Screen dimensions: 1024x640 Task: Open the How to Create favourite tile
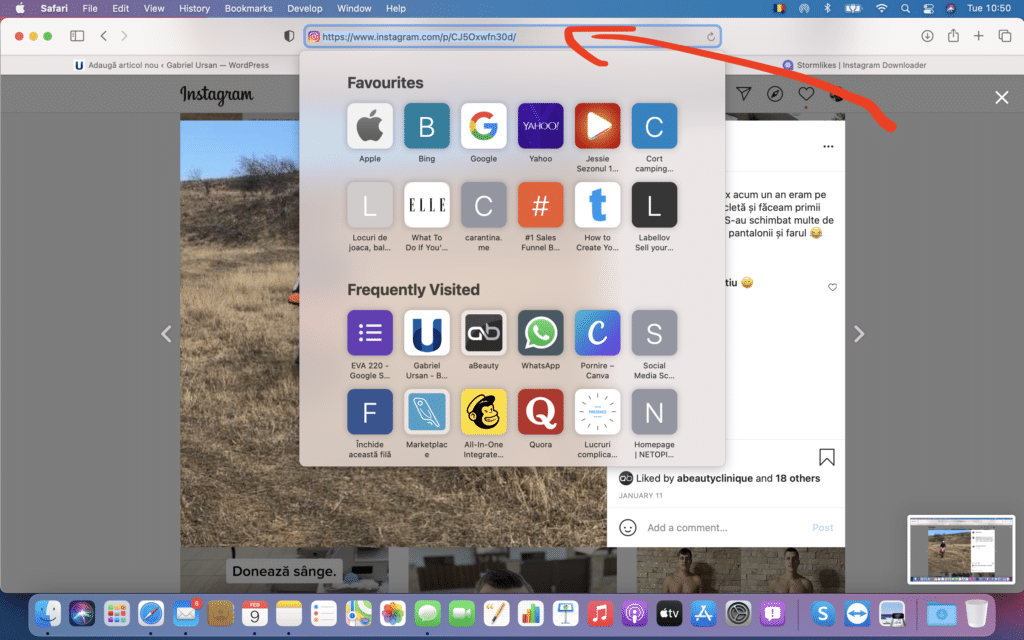(x=597, y=205)
